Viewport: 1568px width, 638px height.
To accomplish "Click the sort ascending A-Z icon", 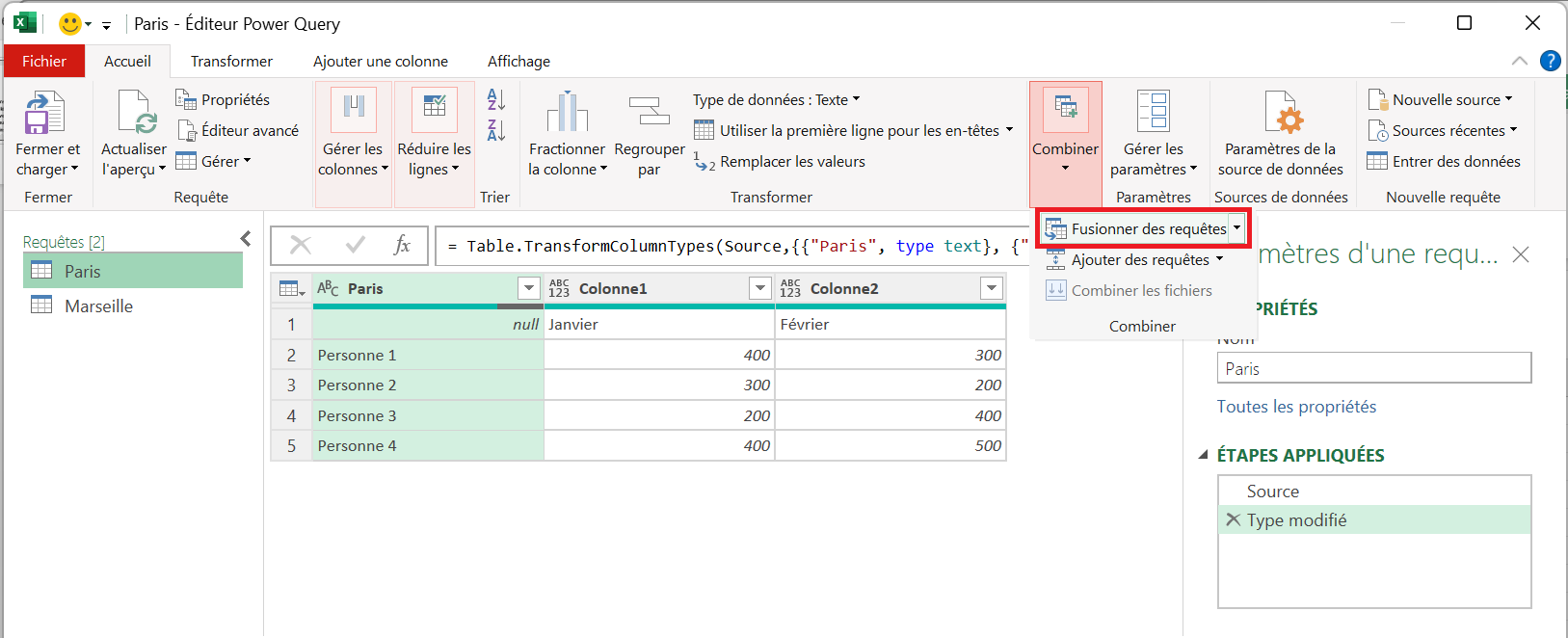I will (x=496, y=99).
